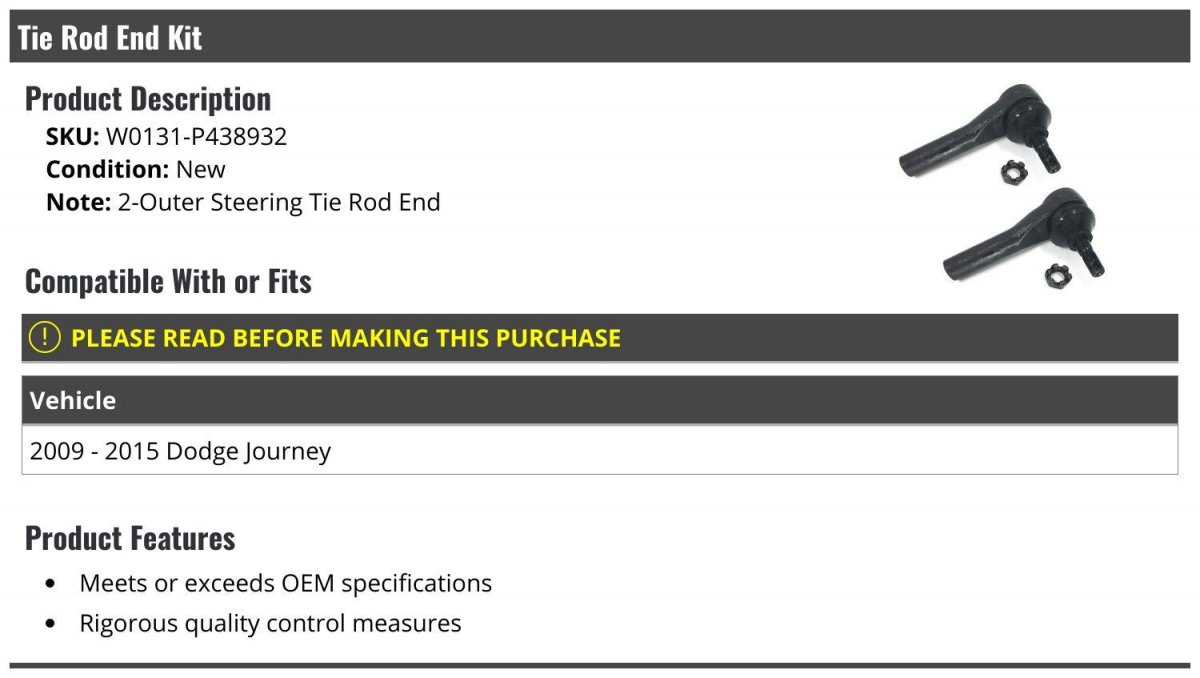Screen dimensions: 1200x678
Task: Click the Condition: New line
Action: pyautogui.click(x=136, y=169)
